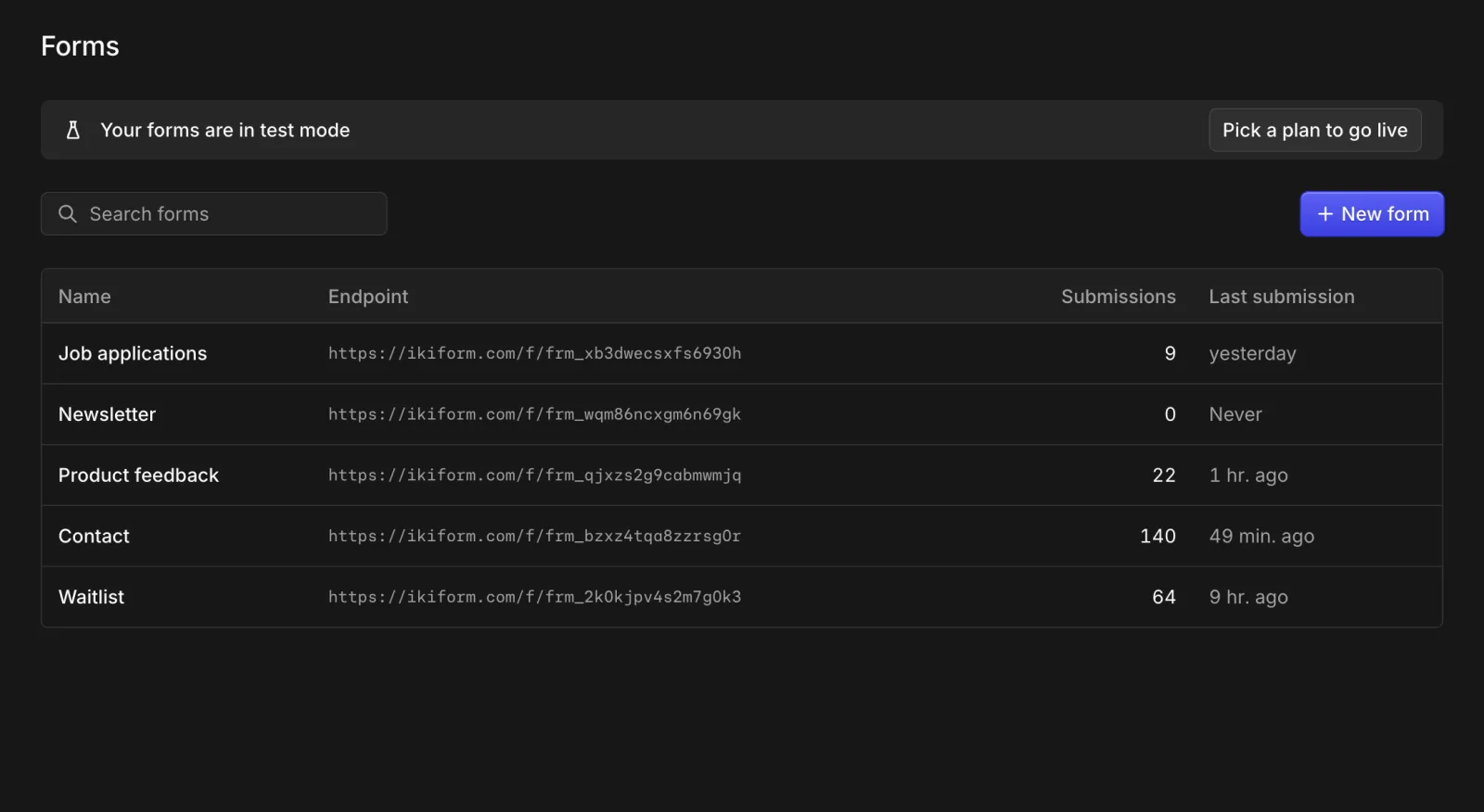1484x812 pixels.
Task: Open the Newsletter form
Action: tap(107, 414)
